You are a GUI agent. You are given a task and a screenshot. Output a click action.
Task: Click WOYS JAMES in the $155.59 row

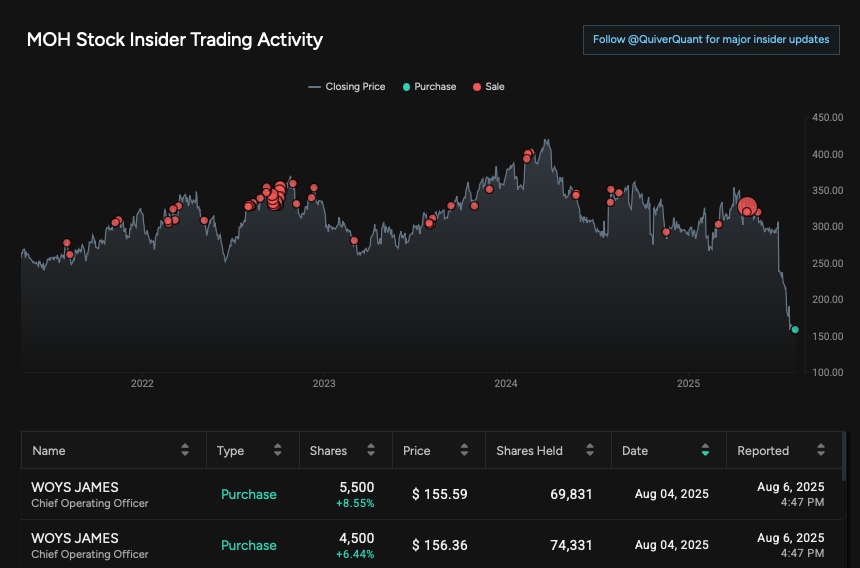tap(75, 487)
